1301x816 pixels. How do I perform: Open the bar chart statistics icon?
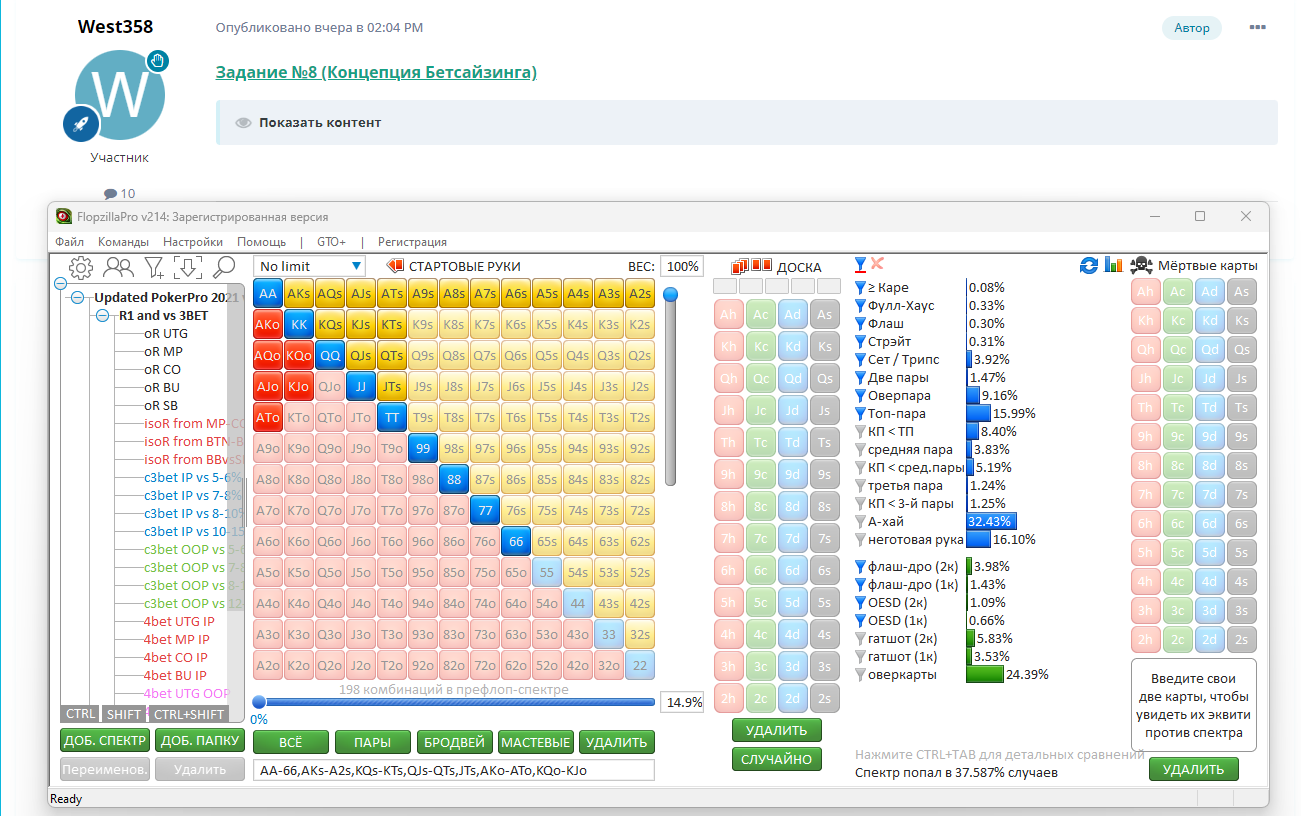coord(1115,265)
